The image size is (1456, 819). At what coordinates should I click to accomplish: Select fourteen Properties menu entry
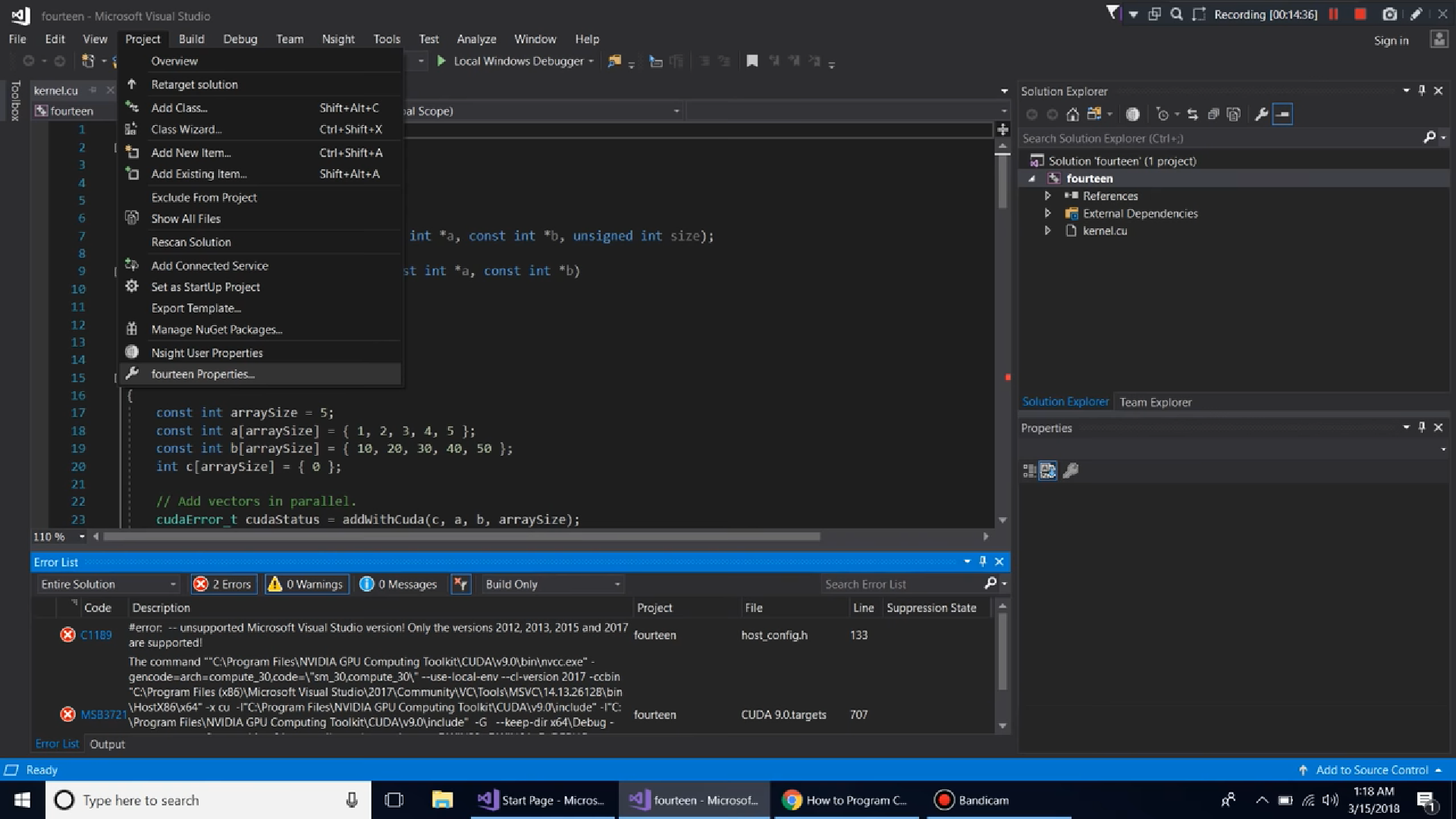coord(202,374)
